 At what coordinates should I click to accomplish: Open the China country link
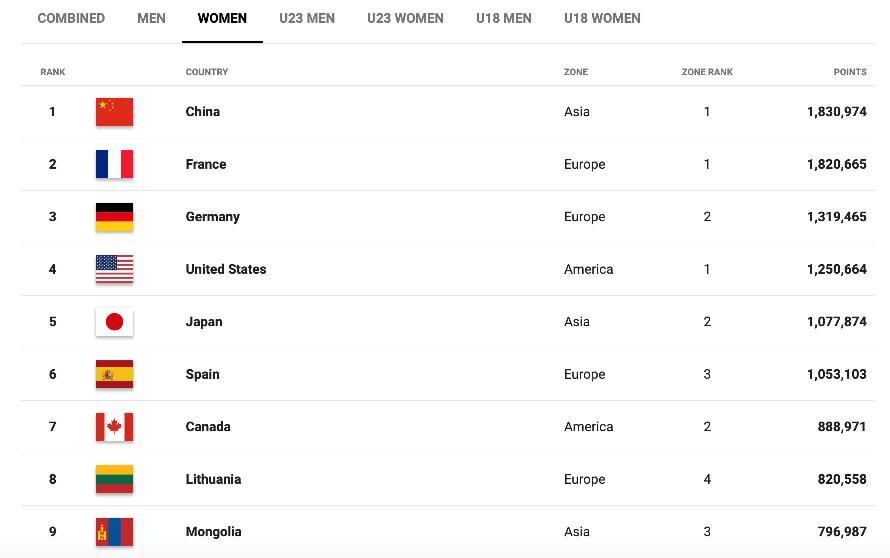pos(203,112)
